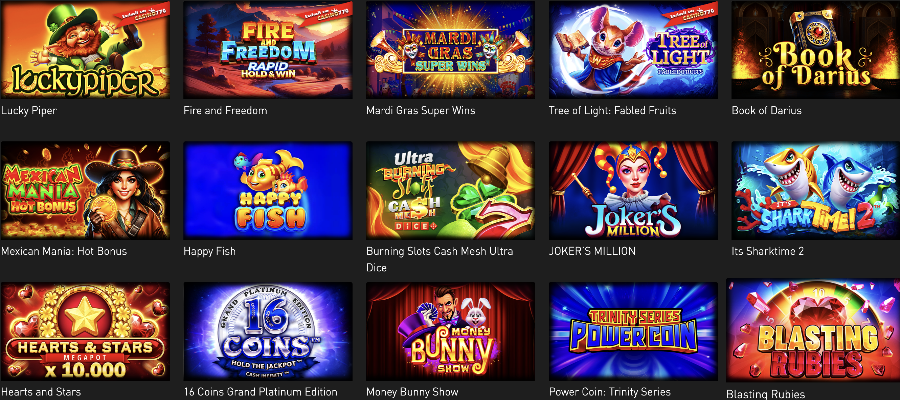Select 'Power Coin: Trinity Series' title text
This screenshot has height=400, width=900.
(610, 393)
